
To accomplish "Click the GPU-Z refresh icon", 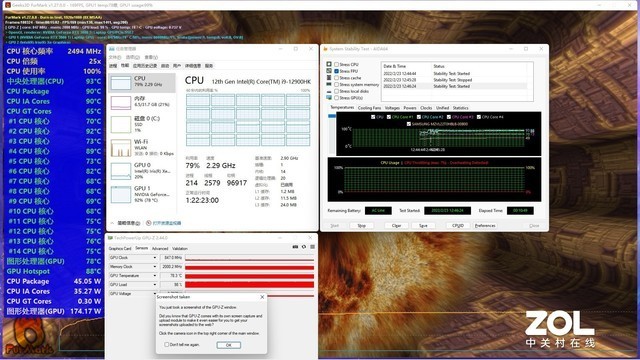I will 304,247.
